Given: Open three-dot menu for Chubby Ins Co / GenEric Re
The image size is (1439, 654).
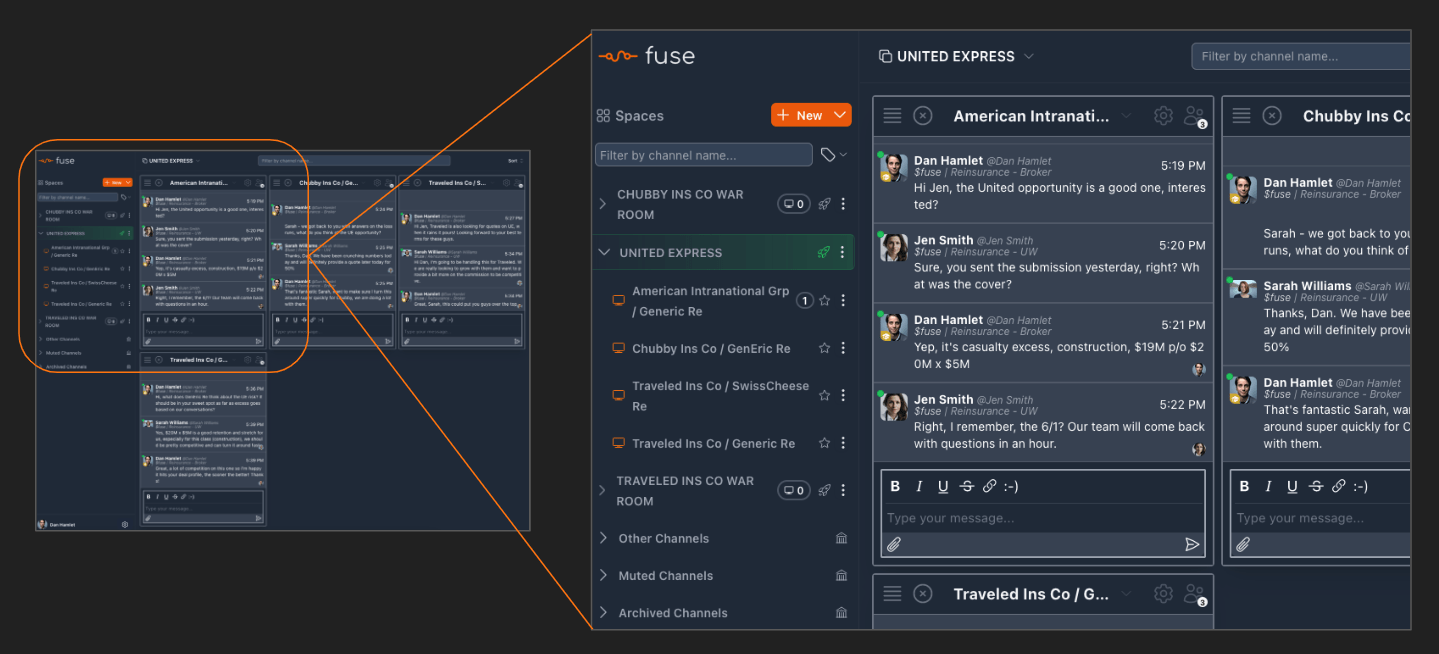Looking at the screenshot, I should point(843,348).
